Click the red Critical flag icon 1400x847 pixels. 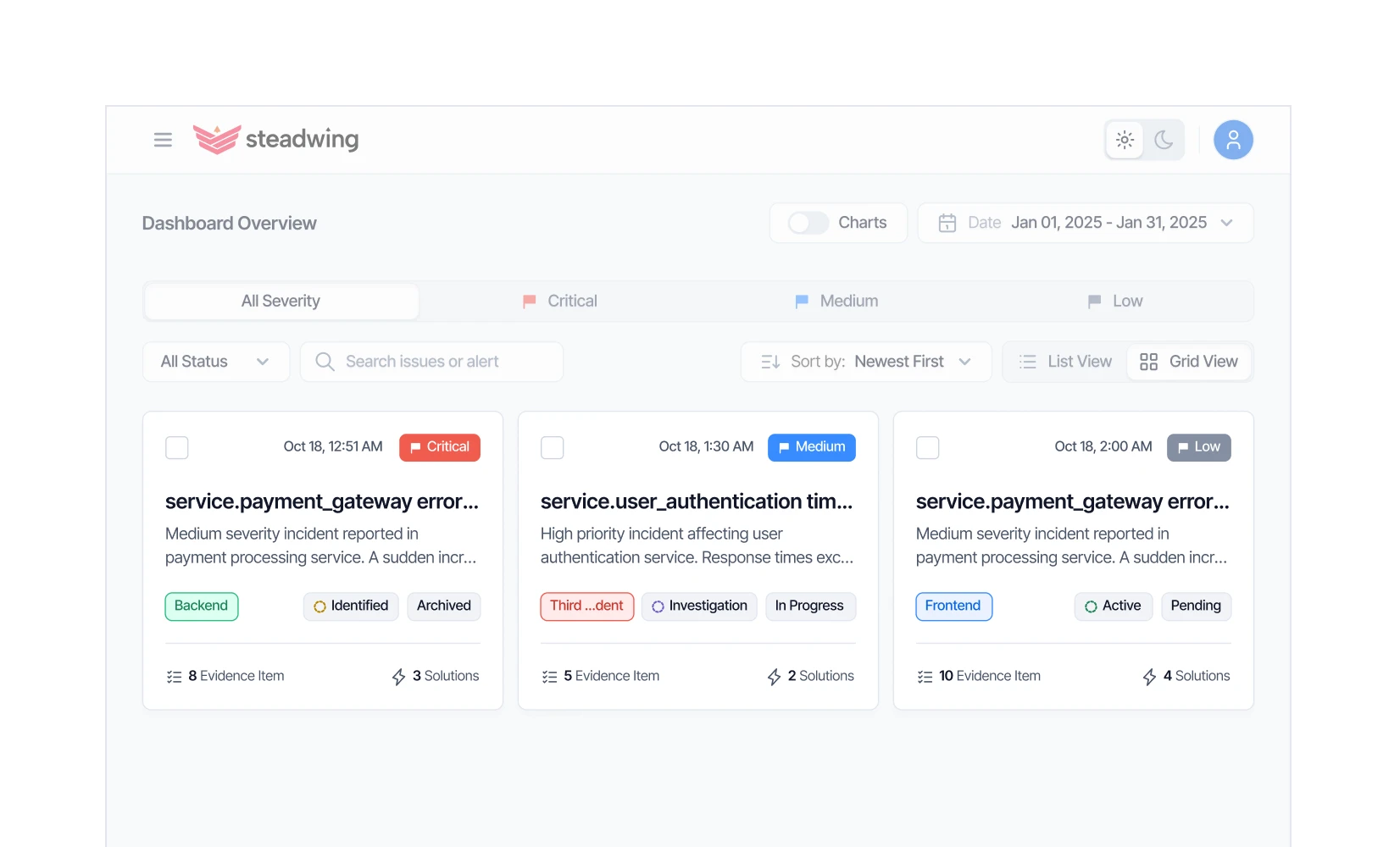click(x=529, y=302)
